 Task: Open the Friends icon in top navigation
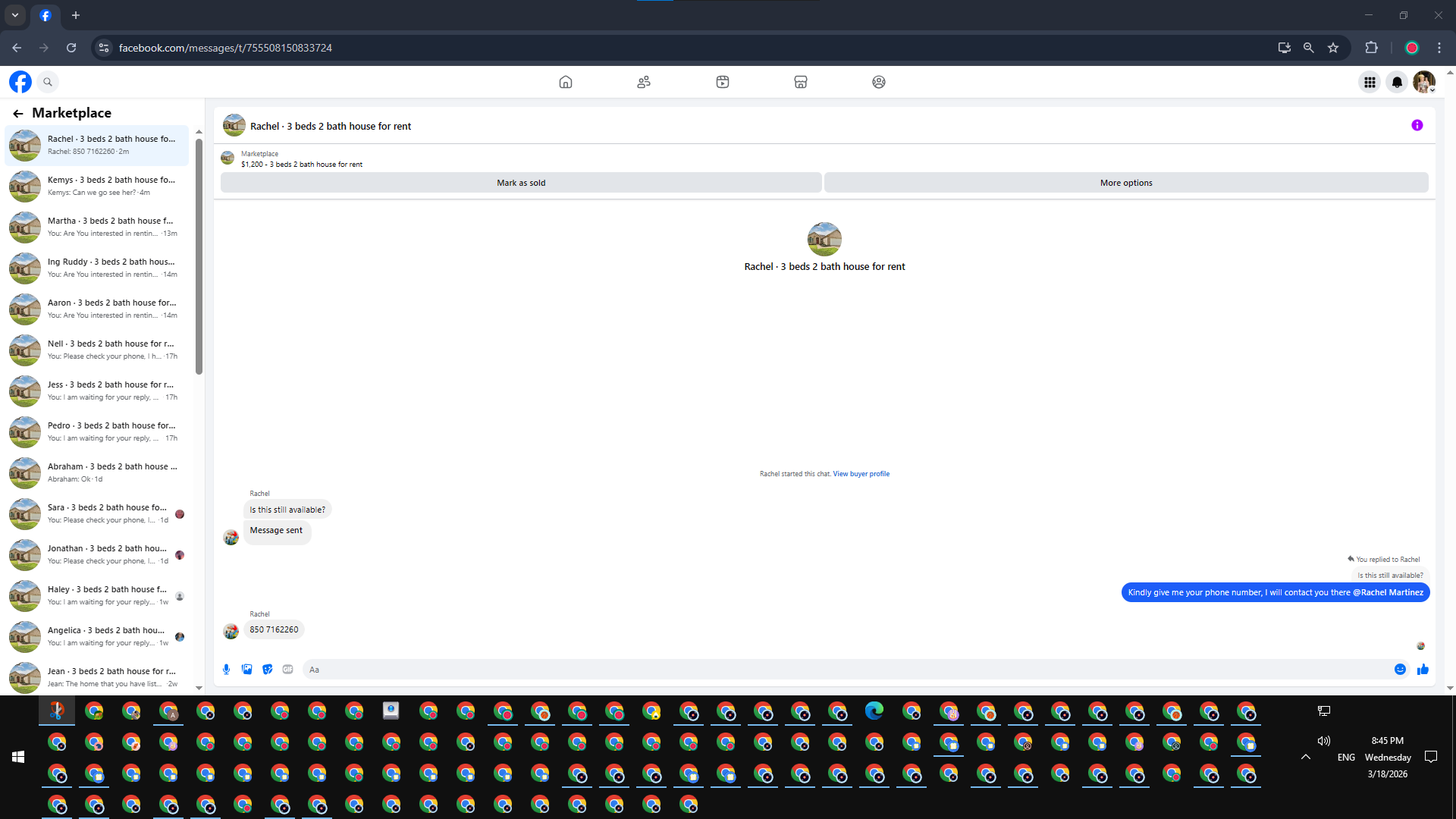(644, 82)
